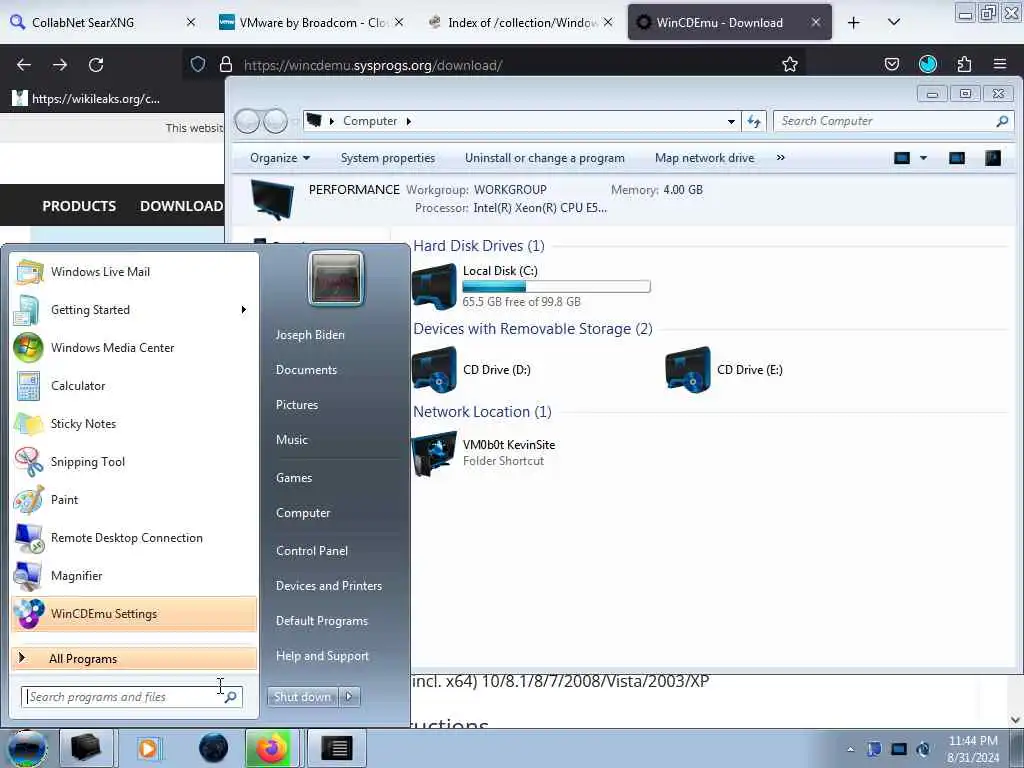Select VM0b0t KevinSite network location
Image resolution: width=1024 pixels, height=768 pixels.
[484, 452]
